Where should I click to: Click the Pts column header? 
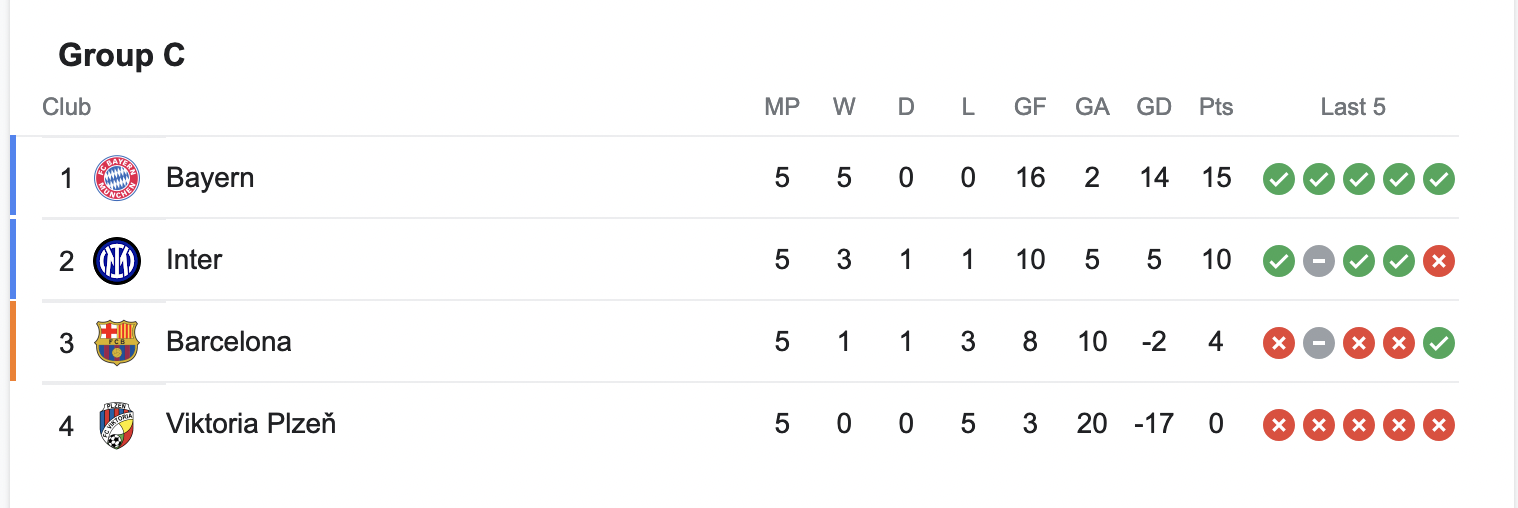pyautogui.click(x=1216, y=107)
